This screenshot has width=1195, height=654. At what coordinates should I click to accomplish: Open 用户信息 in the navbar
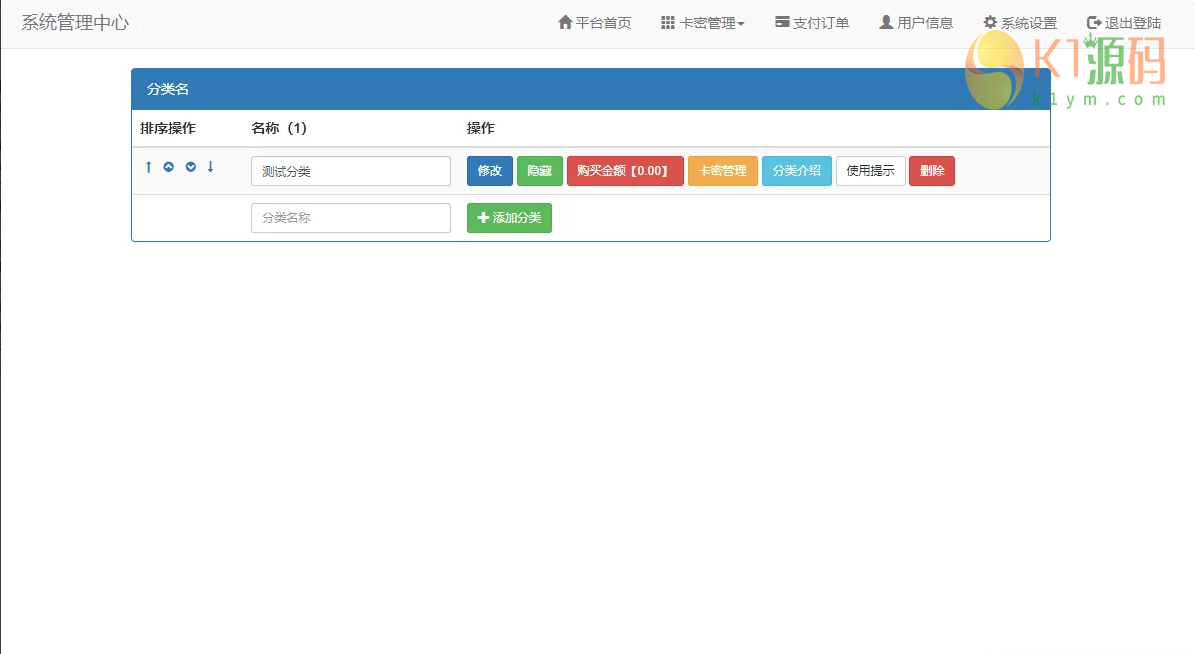click(x=916, y=23)
